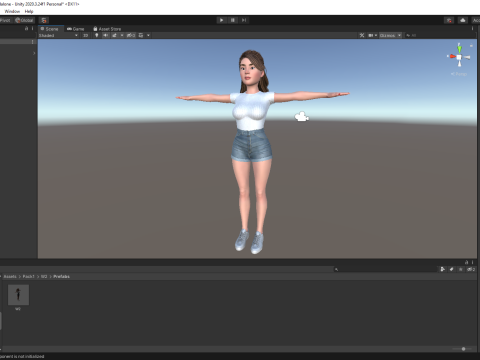Screen dimensions: 480x360
Task: Expand the grid options dropdown arrow
Action: [x=148, y=35]
